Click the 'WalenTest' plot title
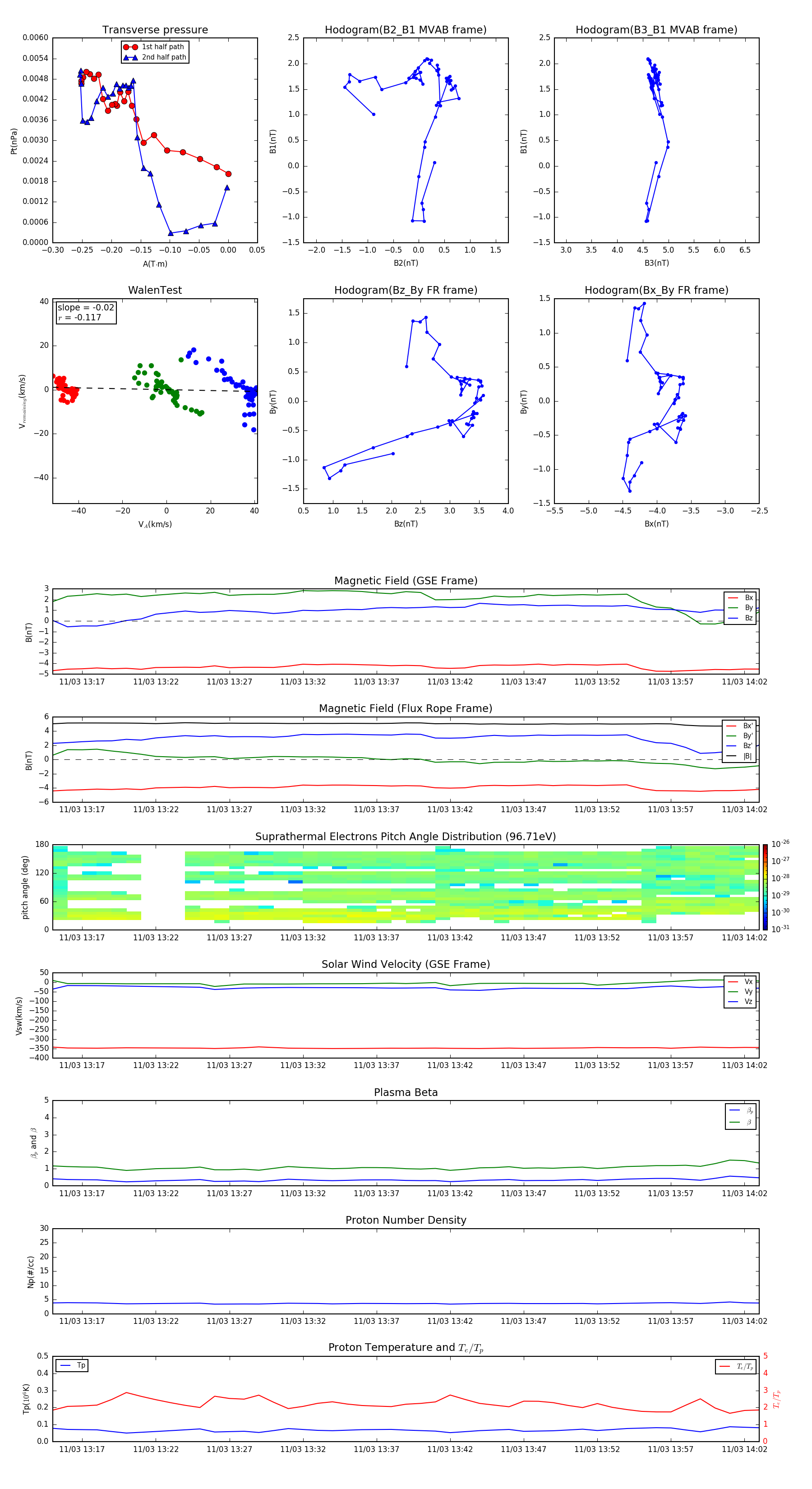 [155, 290]
